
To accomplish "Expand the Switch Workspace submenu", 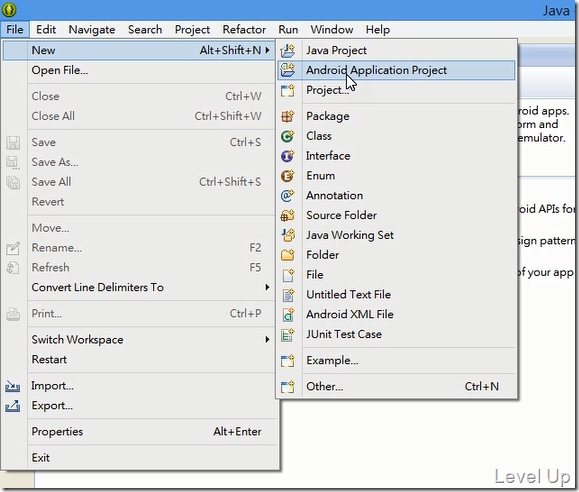I will 267,339.
